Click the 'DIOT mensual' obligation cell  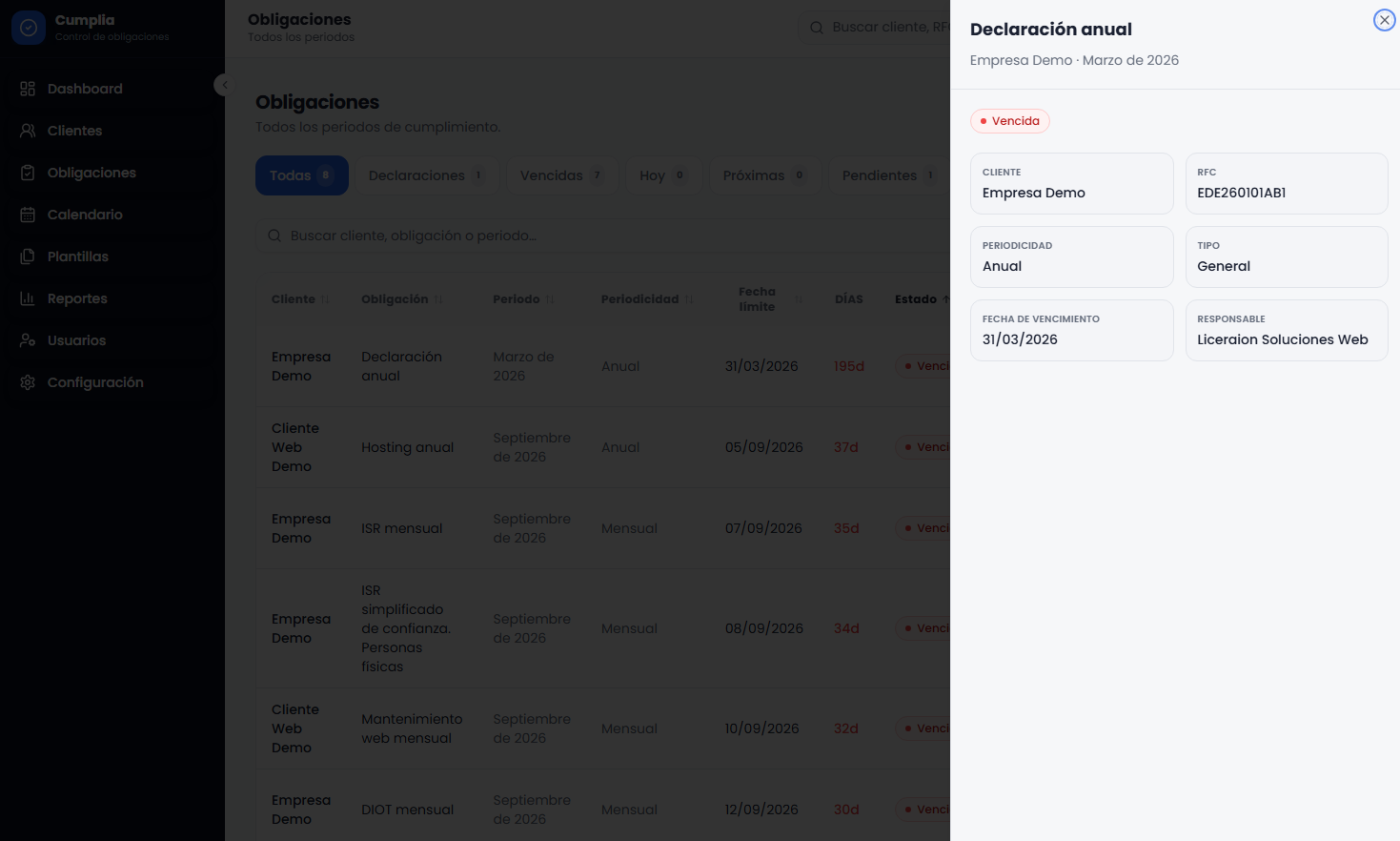[x=407, y=810]
